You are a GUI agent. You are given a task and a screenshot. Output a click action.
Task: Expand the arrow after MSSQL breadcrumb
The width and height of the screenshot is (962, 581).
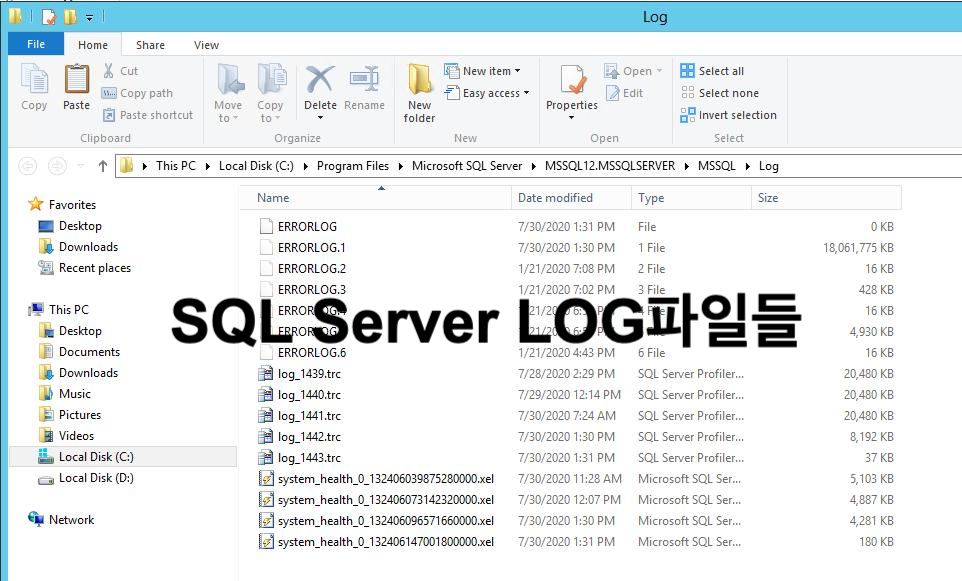[747, 166]
